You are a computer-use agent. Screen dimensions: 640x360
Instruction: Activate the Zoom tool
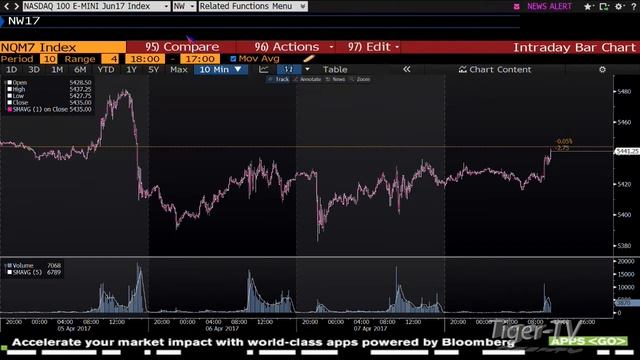click(360, 79)
